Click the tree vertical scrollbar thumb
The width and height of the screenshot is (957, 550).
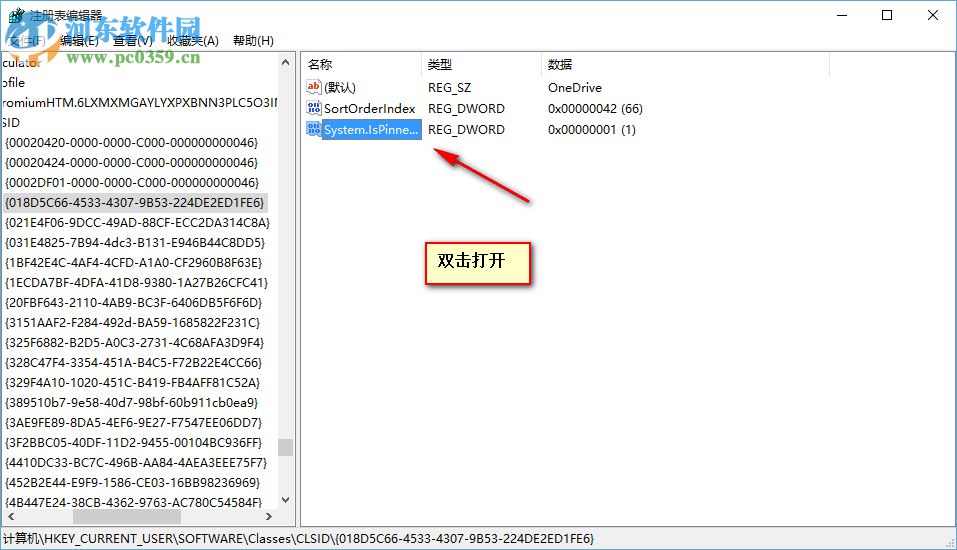pyautogui.click(x=285, y=447)
